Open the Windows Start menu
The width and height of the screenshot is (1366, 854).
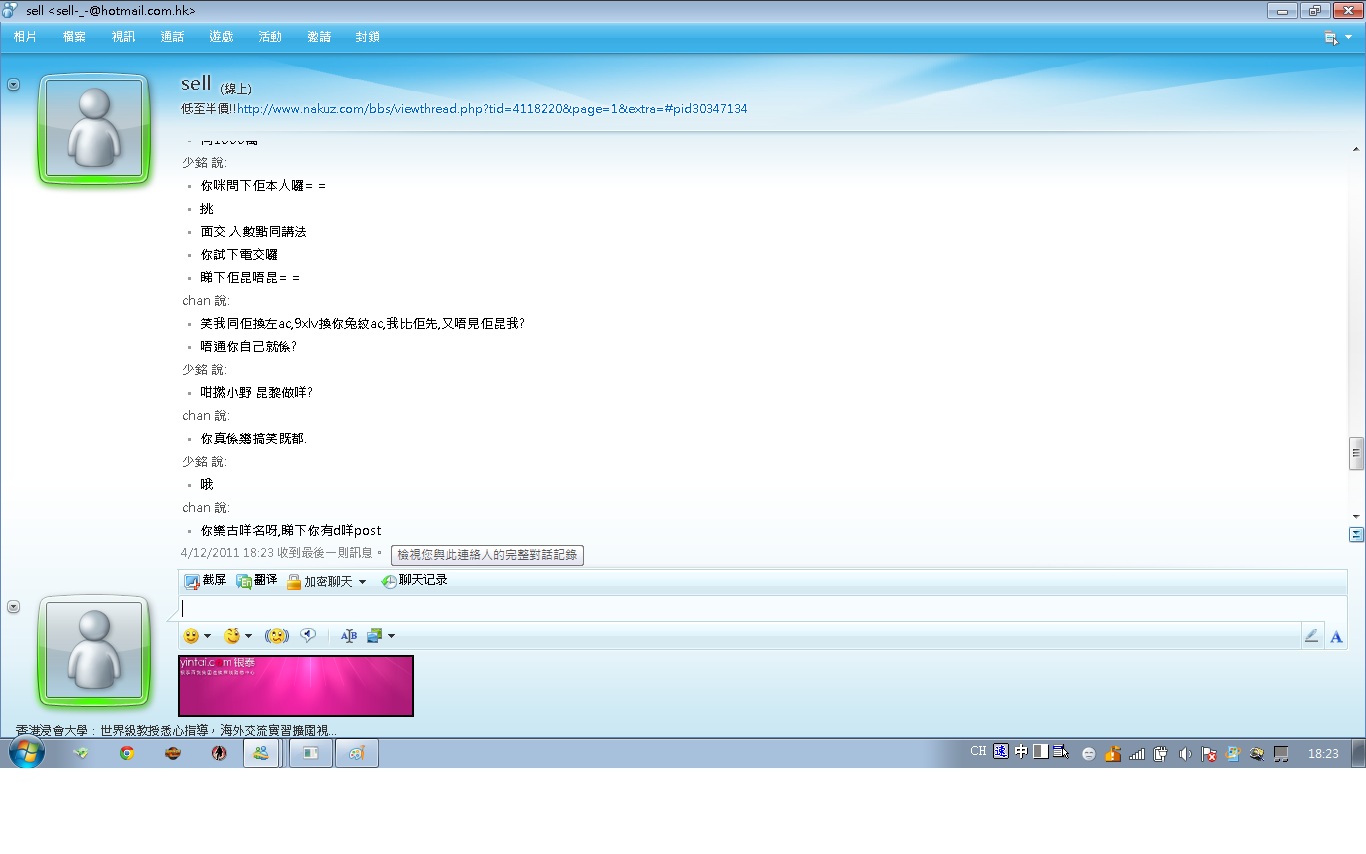(27, 753)
